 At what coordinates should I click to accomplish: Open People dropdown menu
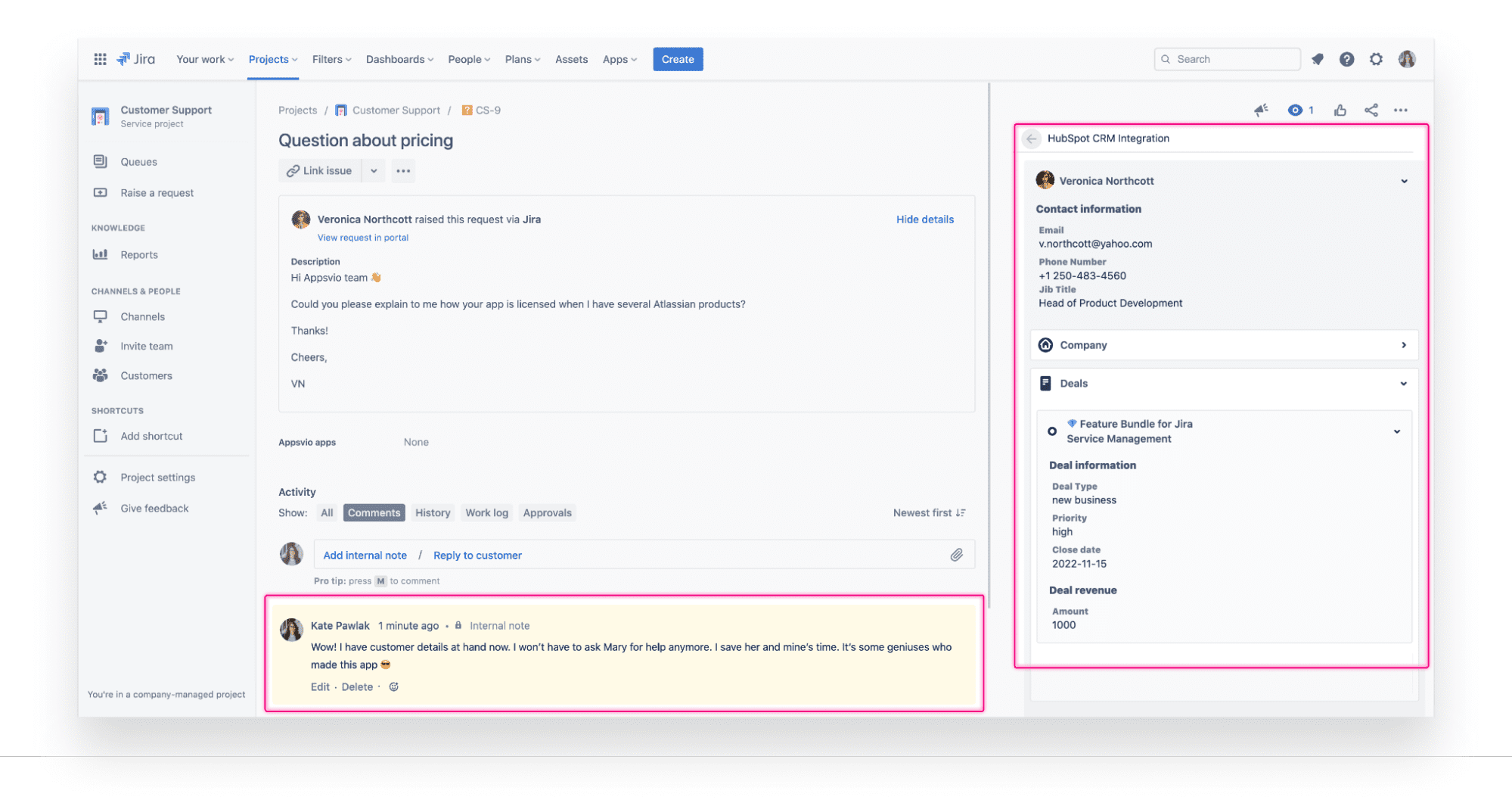coord(469,59)
